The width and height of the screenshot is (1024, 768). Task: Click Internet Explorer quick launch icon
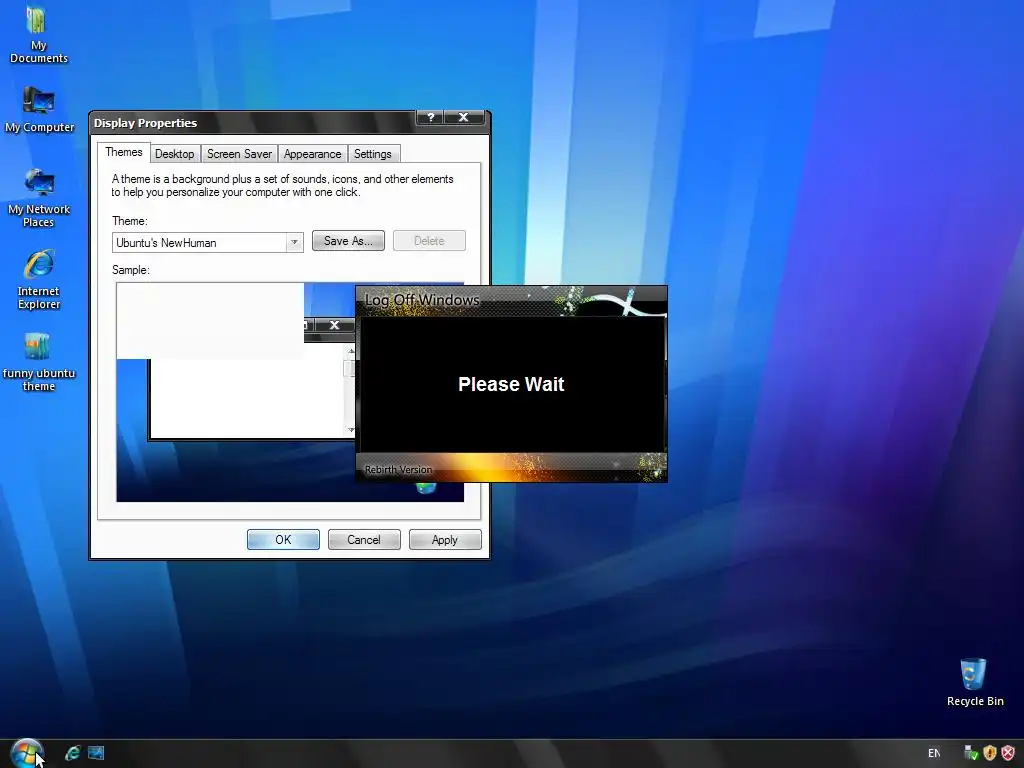pos(72,753)
